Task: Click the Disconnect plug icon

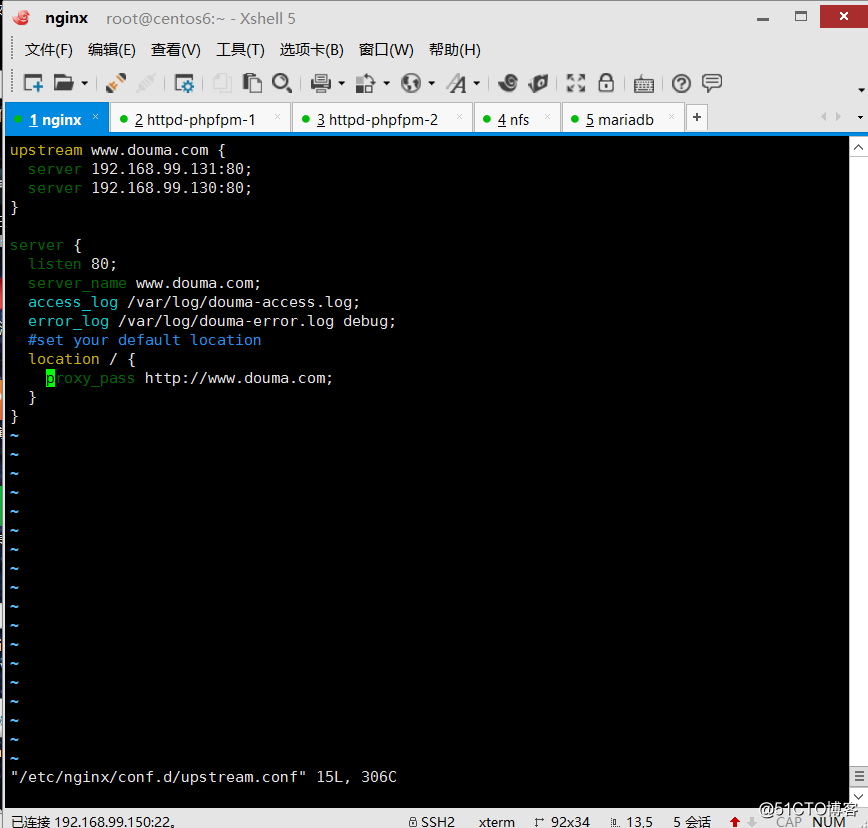Action: coord(116,84)
